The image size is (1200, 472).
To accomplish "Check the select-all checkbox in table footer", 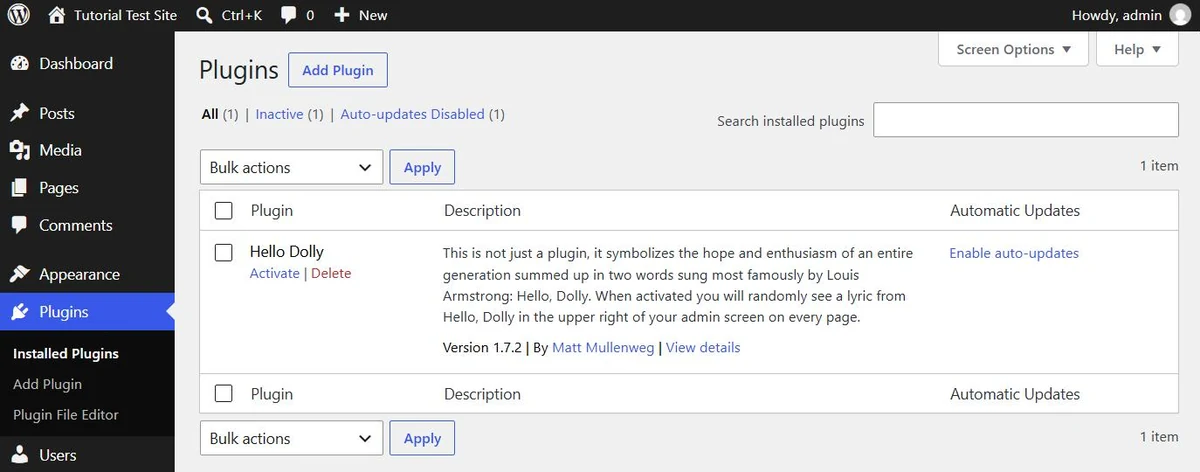I will coord(224,393).
